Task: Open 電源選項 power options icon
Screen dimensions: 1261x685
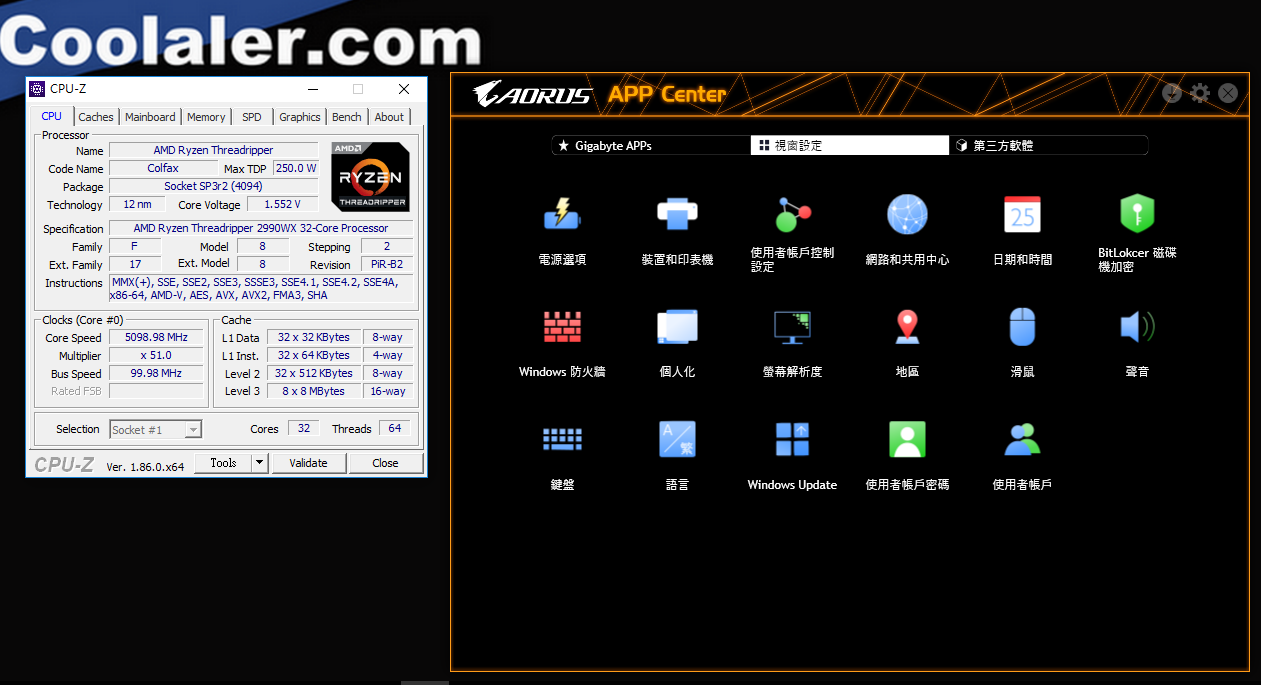Action: 562,214
